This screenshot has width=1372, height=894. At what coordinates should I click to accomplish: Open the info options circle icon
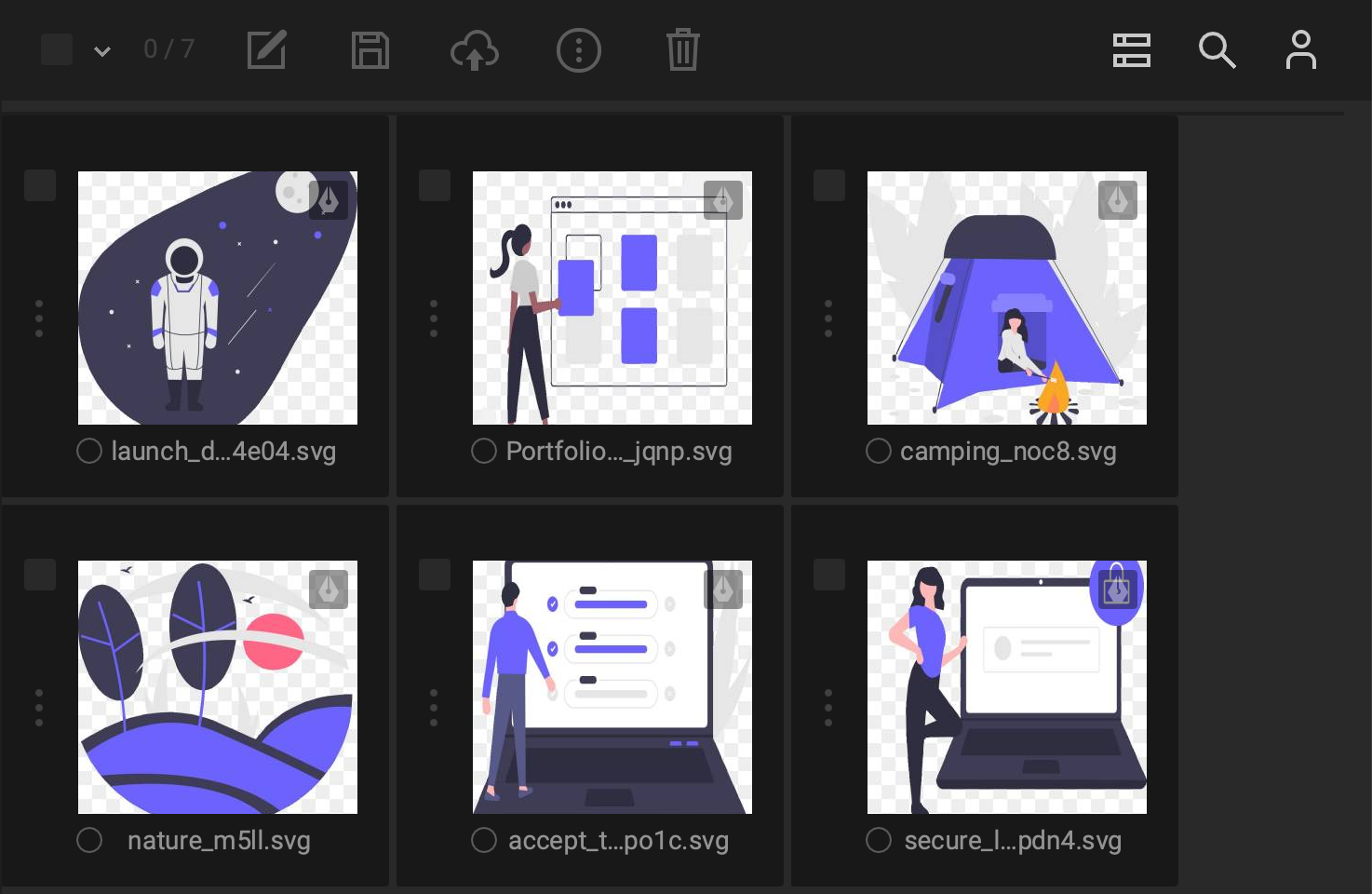point(579,50)
